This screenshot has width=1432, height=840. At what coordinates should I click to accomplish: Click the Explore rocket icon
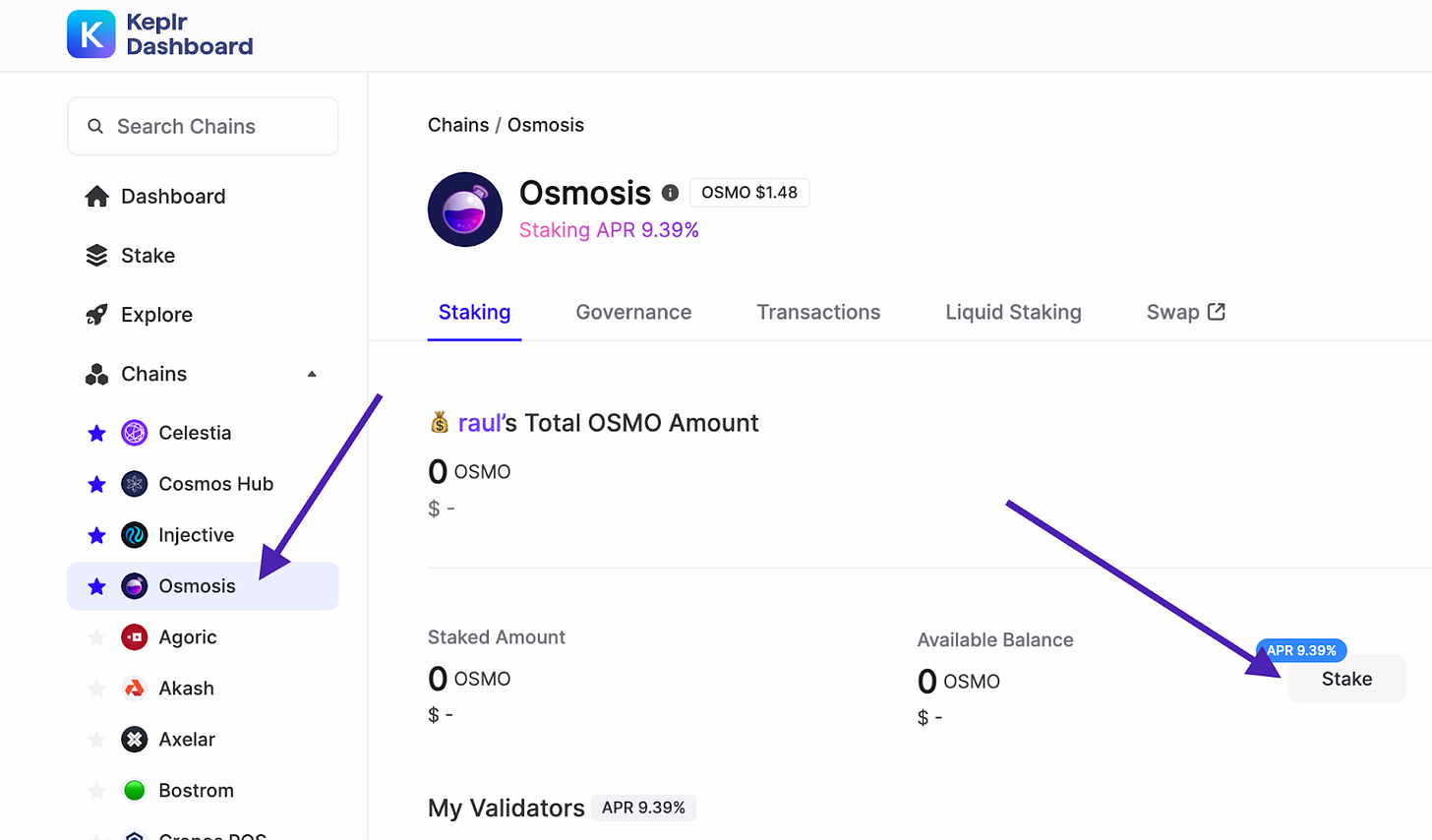(x=96, y=315)
